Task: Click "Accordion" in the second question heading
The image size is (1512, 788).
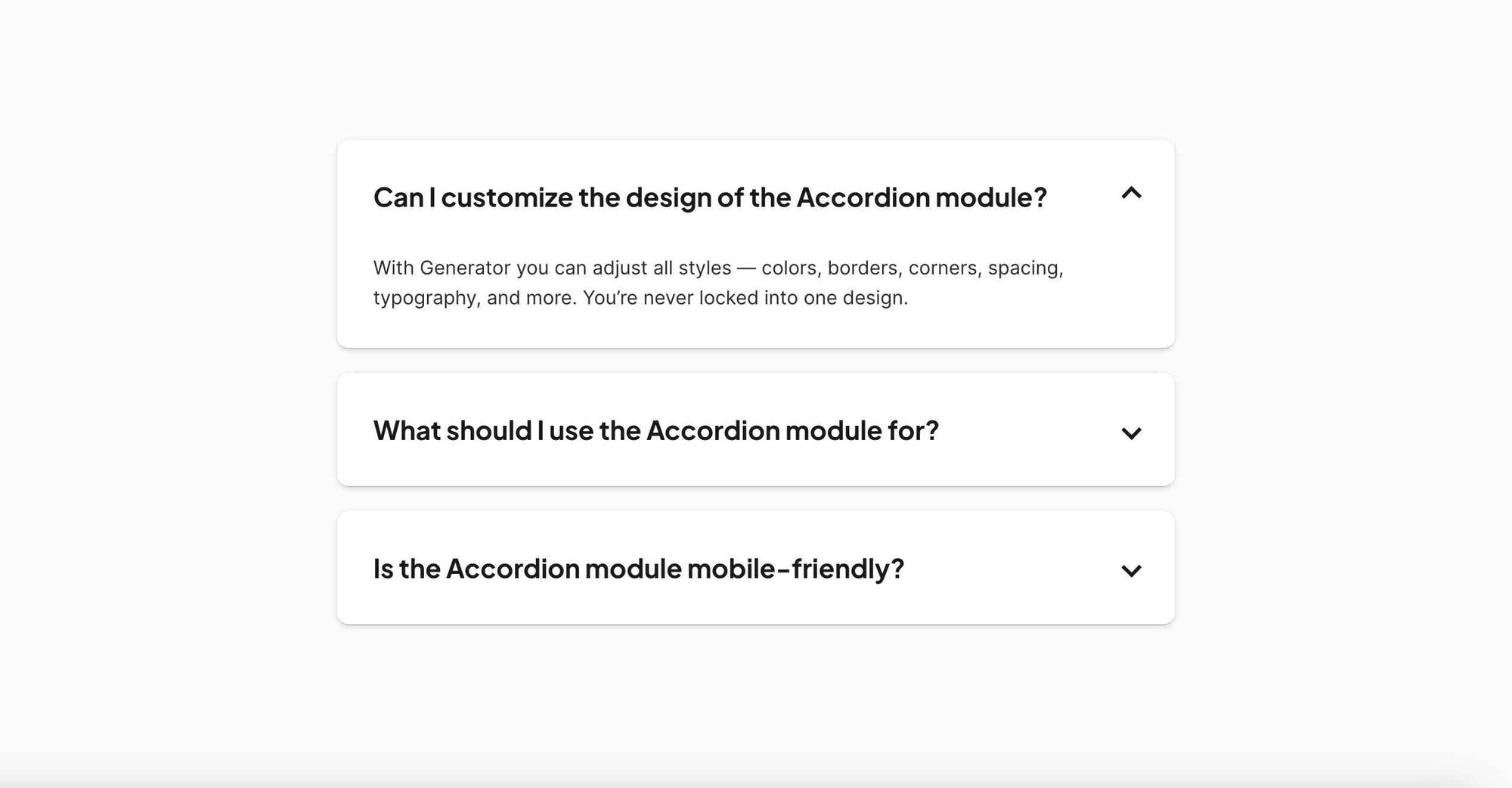Action: click(712, 431)
